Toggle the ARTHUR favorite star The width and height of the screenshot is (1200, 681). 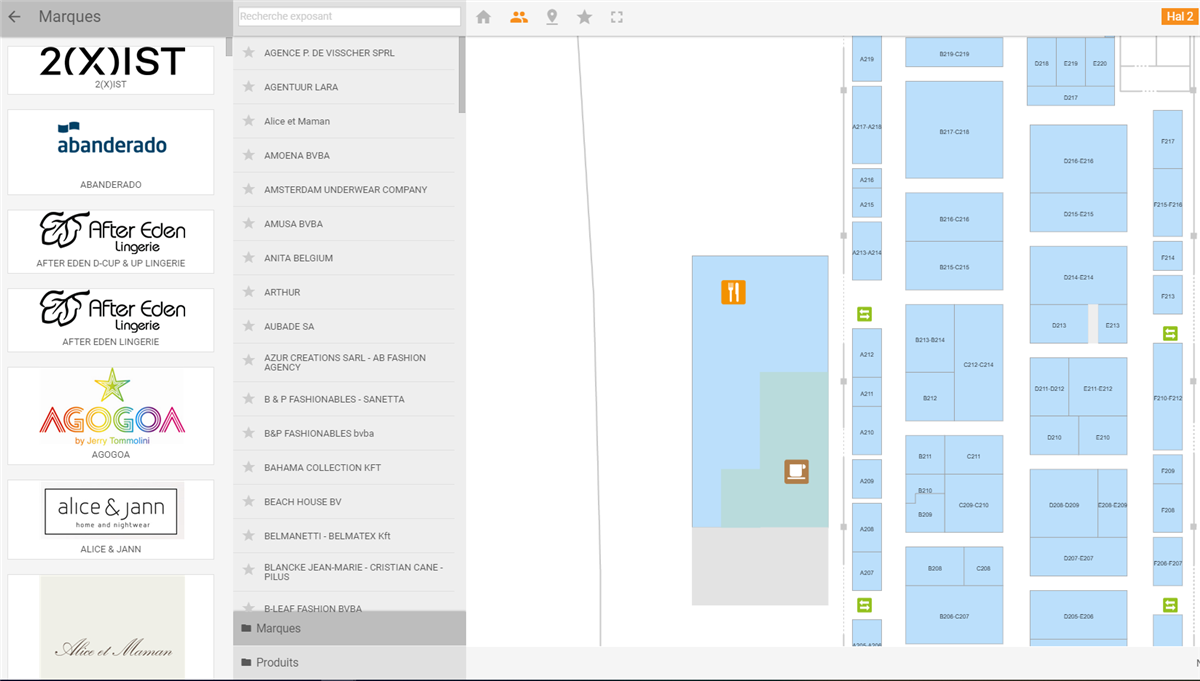[249, 292]
